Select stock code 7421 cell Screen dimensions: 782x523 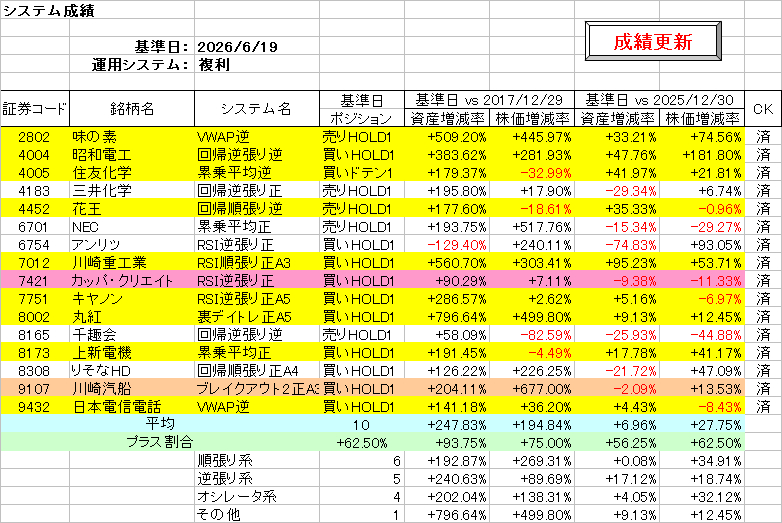(35, 281)
